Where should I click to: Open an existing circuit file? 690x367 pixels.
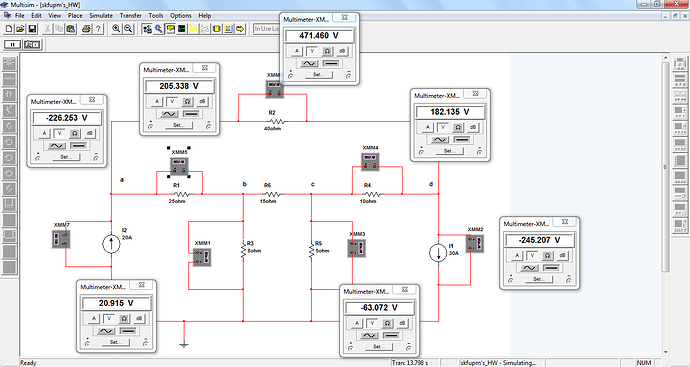20,29
